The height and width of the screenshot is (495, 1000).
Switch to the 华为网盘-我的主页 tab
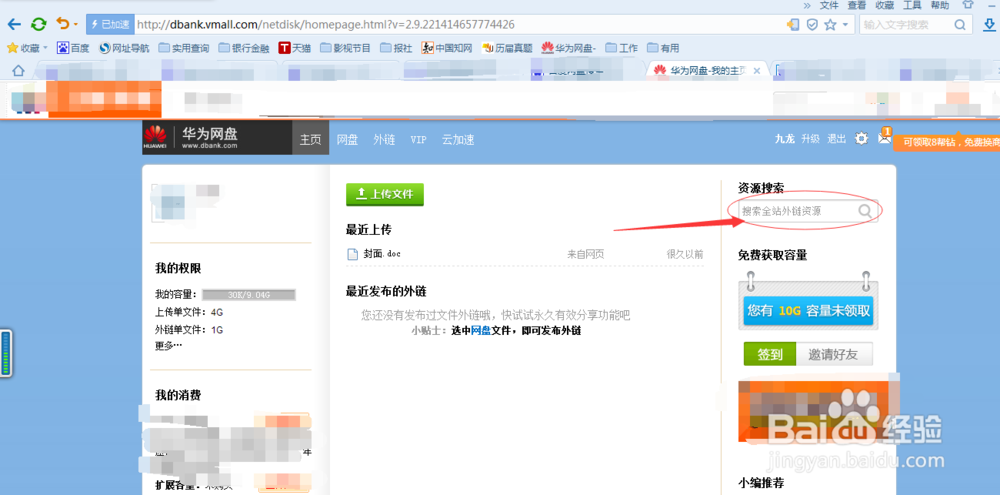tap(706, 71)
